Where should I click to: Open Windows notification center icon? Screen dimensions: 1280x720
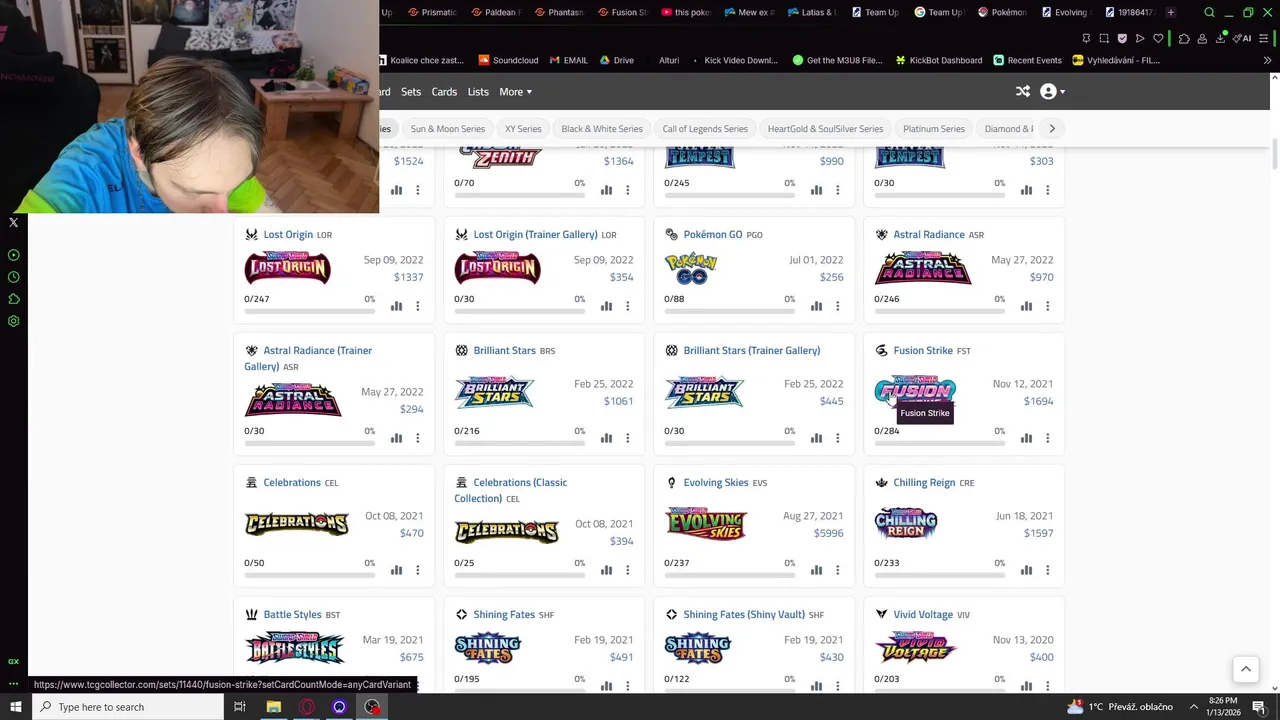tap(1258, 707)
